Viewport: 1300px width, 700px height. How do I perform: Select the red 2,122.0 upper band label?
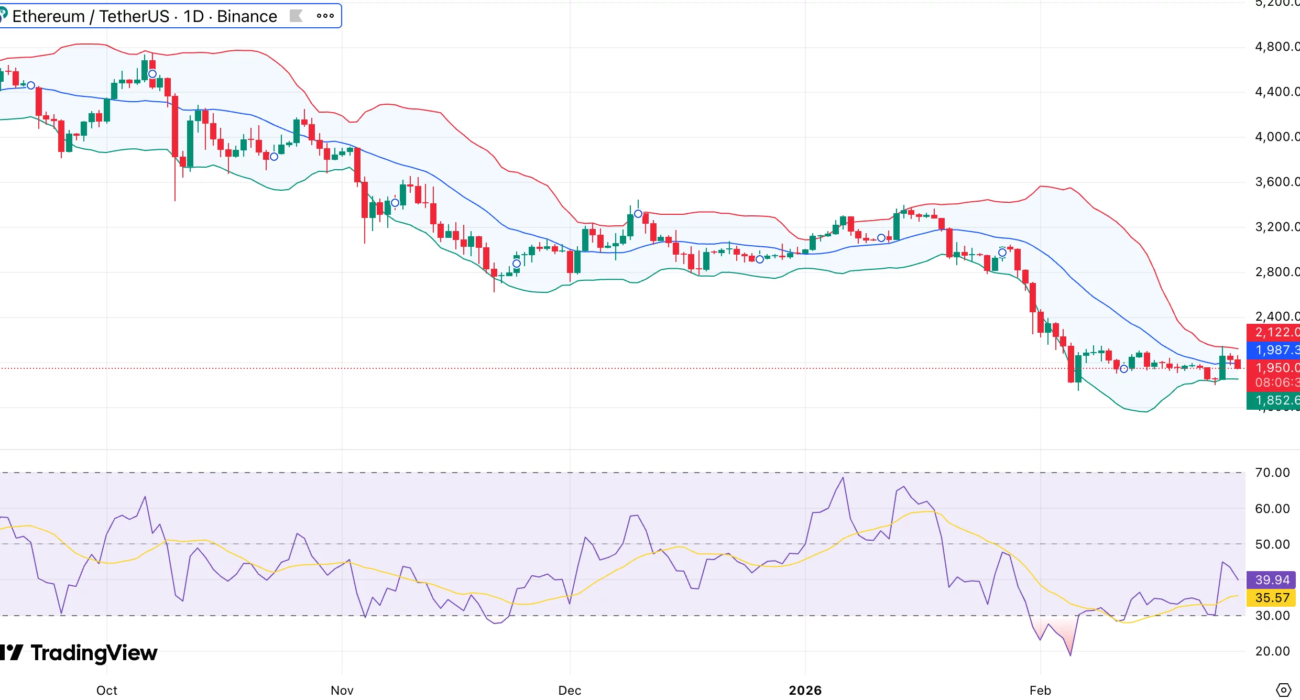(x=1272, y=332)
